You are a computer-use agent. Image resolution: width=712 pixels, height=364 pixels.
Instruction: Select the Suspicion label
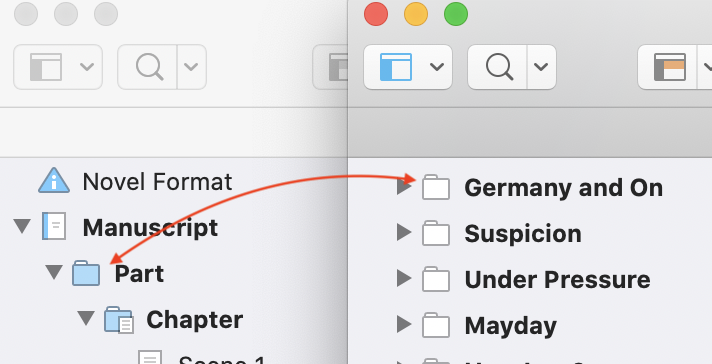pyautogui.click(x=523, y=234)
